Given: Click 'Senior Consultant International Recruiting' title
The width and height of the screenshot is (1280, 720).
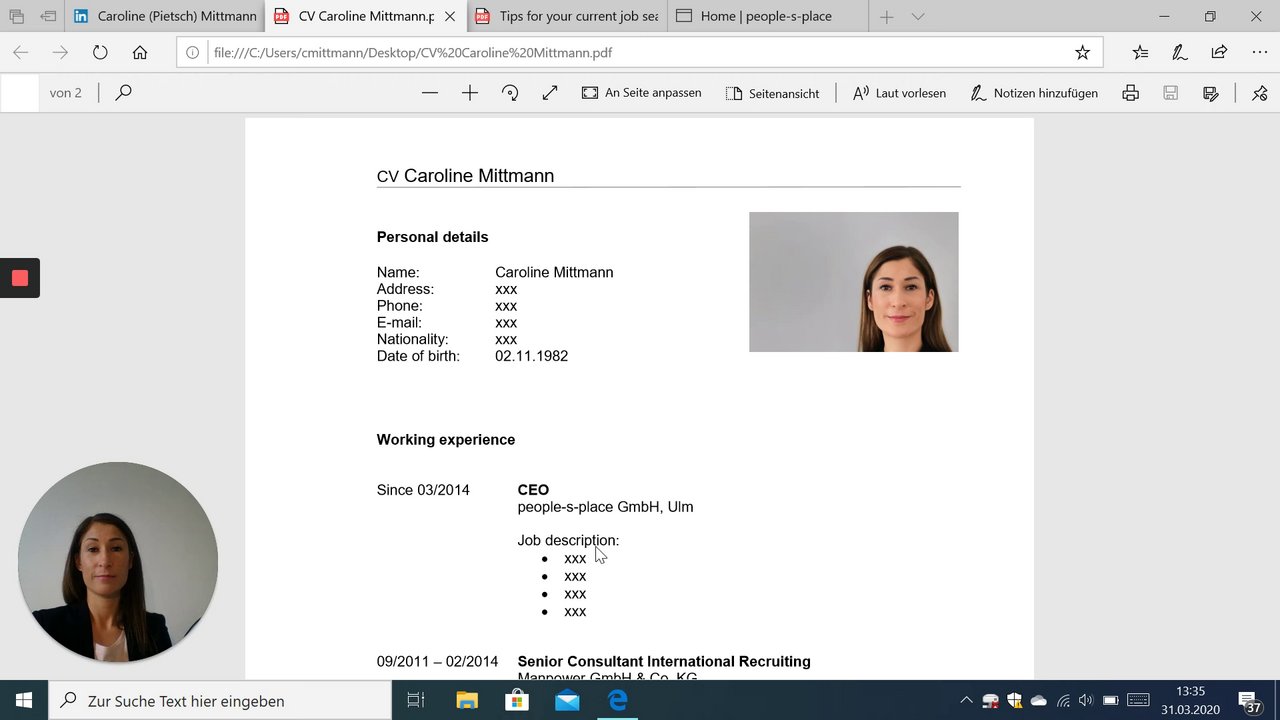Looking at the screenshot, I should [x=664, y=661].
